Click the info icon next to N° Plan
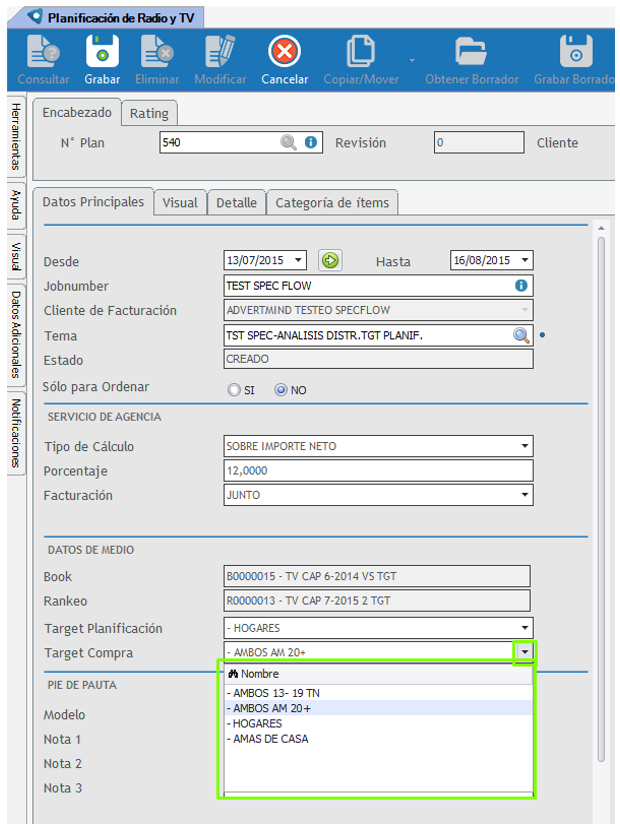620x824 pixels. point(311,142)
